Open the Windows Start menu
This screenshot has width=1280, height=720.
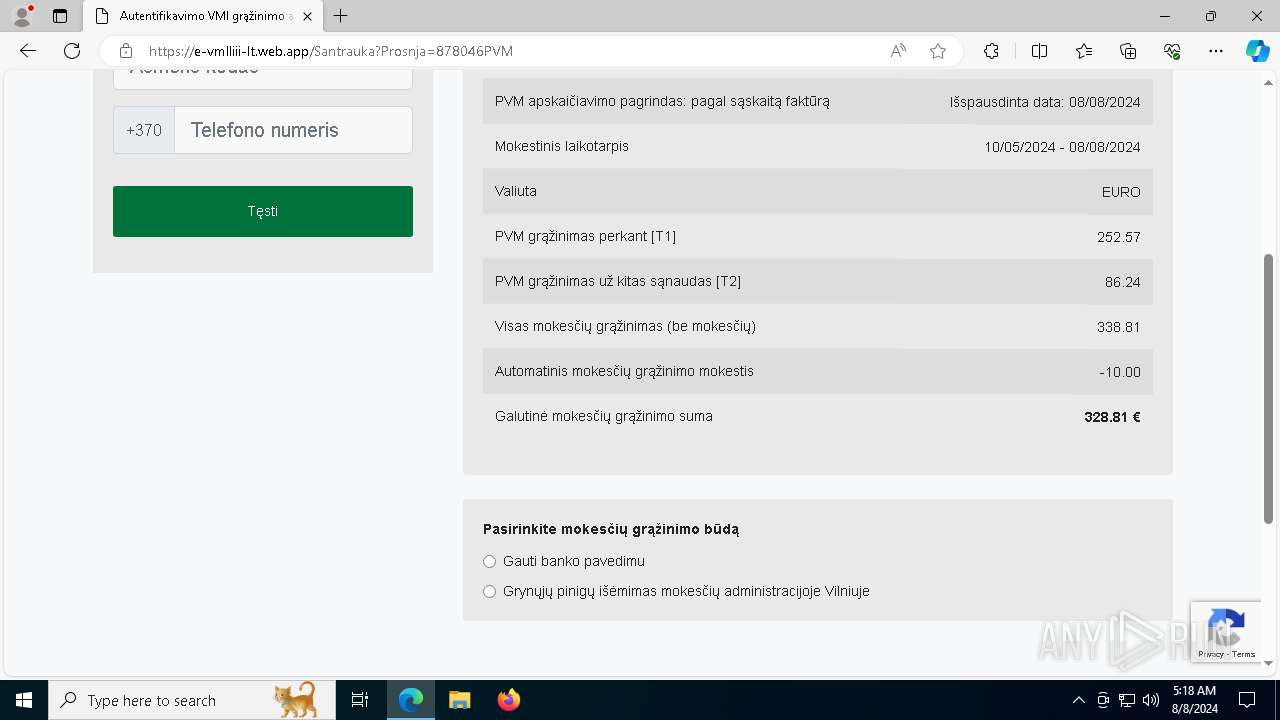24,700
